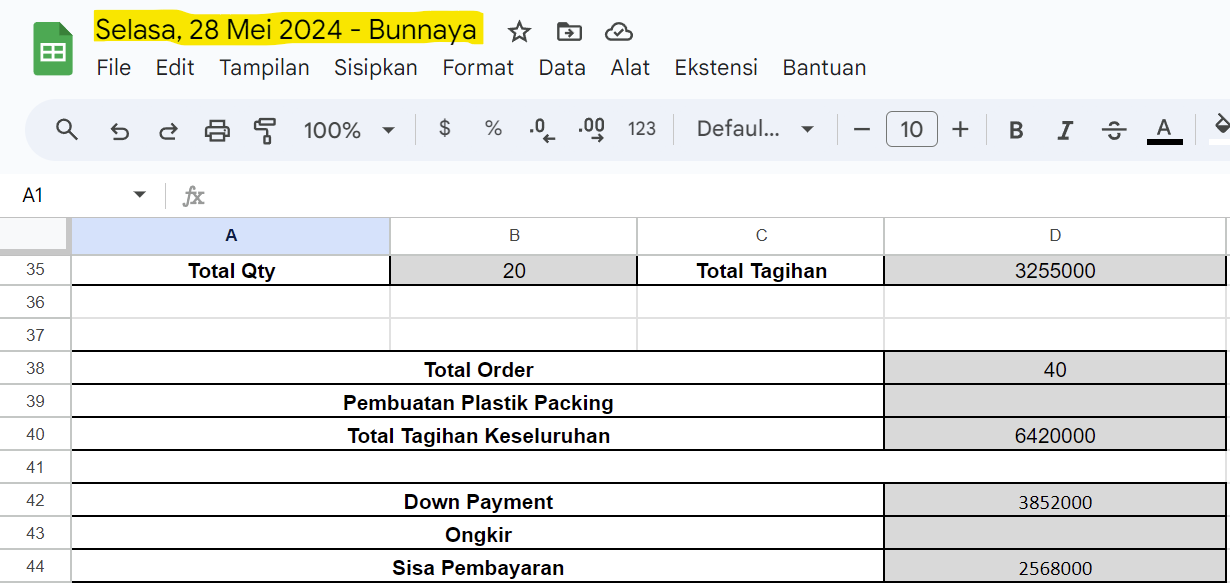
Task: Select the Down Payment cell
Action: 478,501
